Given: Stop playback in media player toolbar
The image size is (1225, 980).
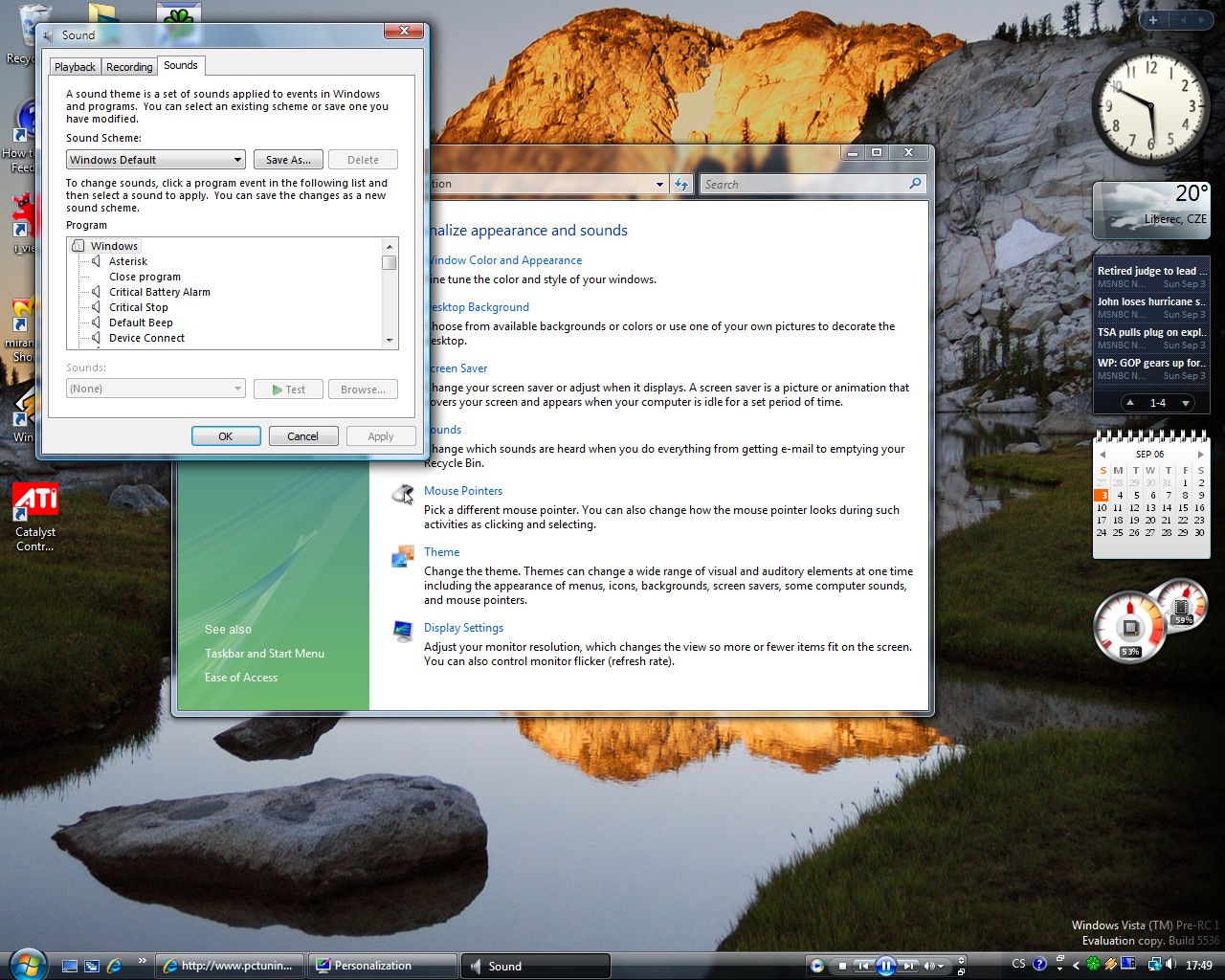Looking at the screenshot, I should pyautogui.click(x=842, y=966).
